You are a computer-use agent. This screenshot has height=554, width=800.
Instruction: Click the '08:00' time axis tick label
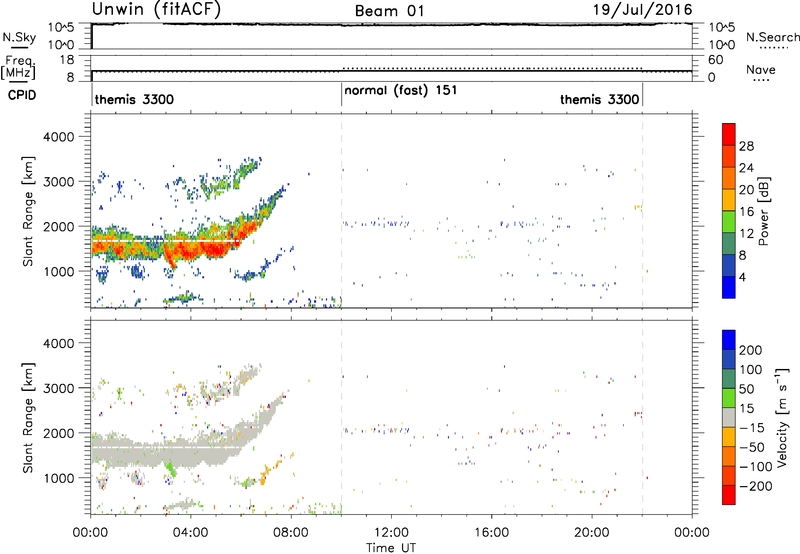pos(291,533)
